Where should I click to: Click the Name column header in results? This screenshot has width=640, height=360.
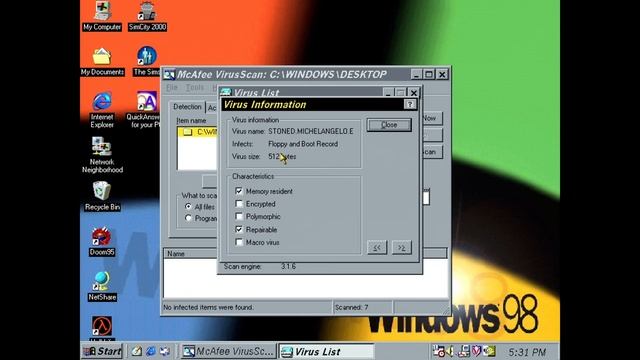[x=190, y=253]
